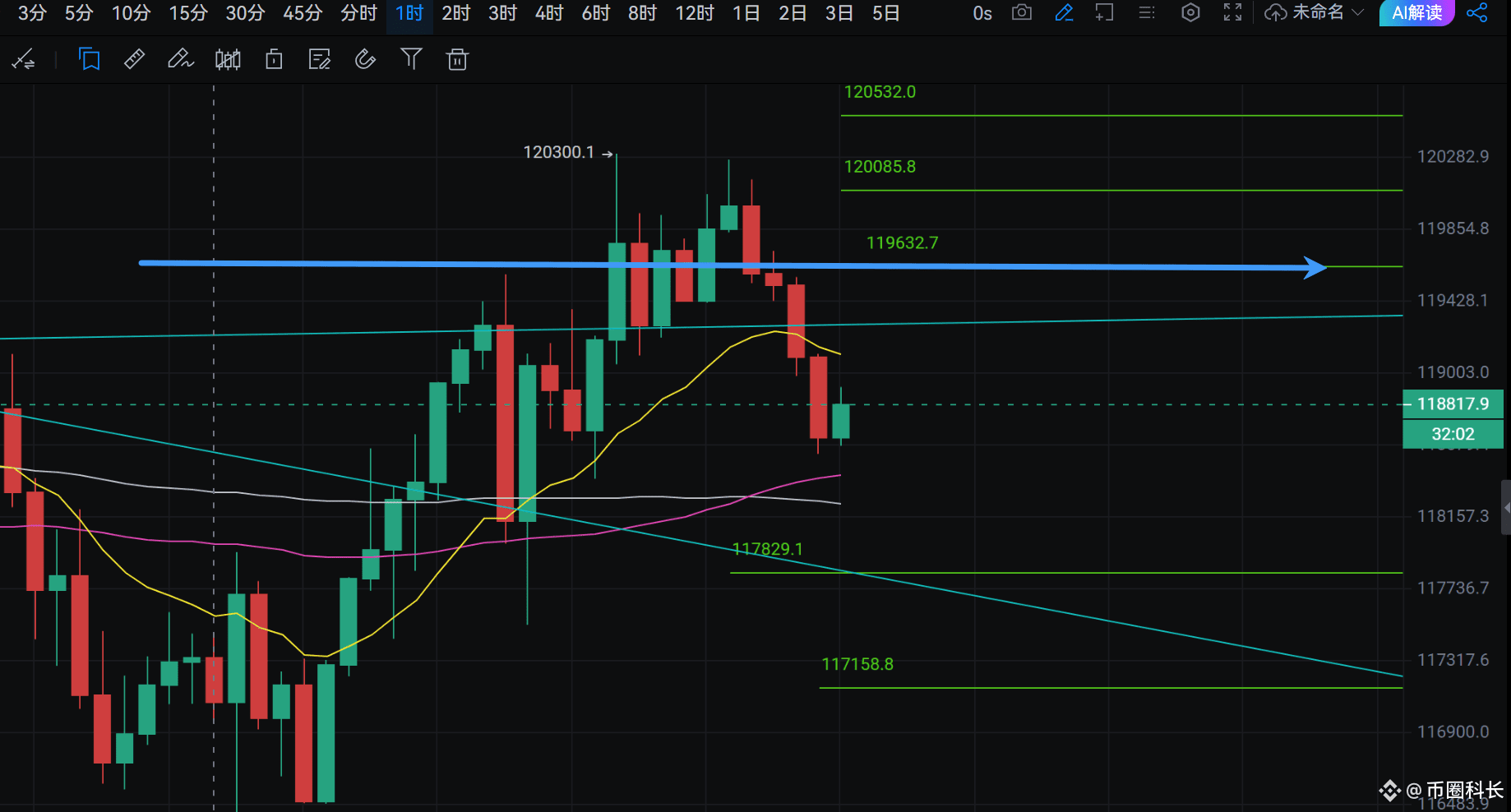
Task: Click the lock drawings icon
Action: tap(274, 59)
